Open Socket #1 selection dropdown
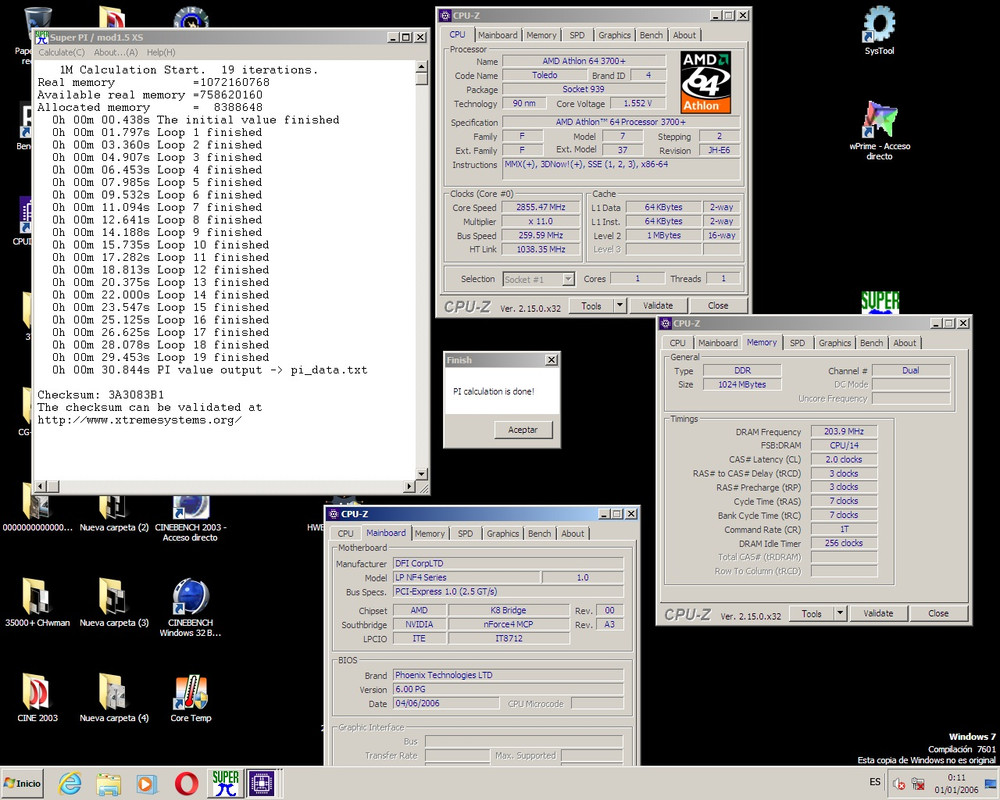Image resolution: width=1000 pixels, height=800 pixels. [568, 279]
